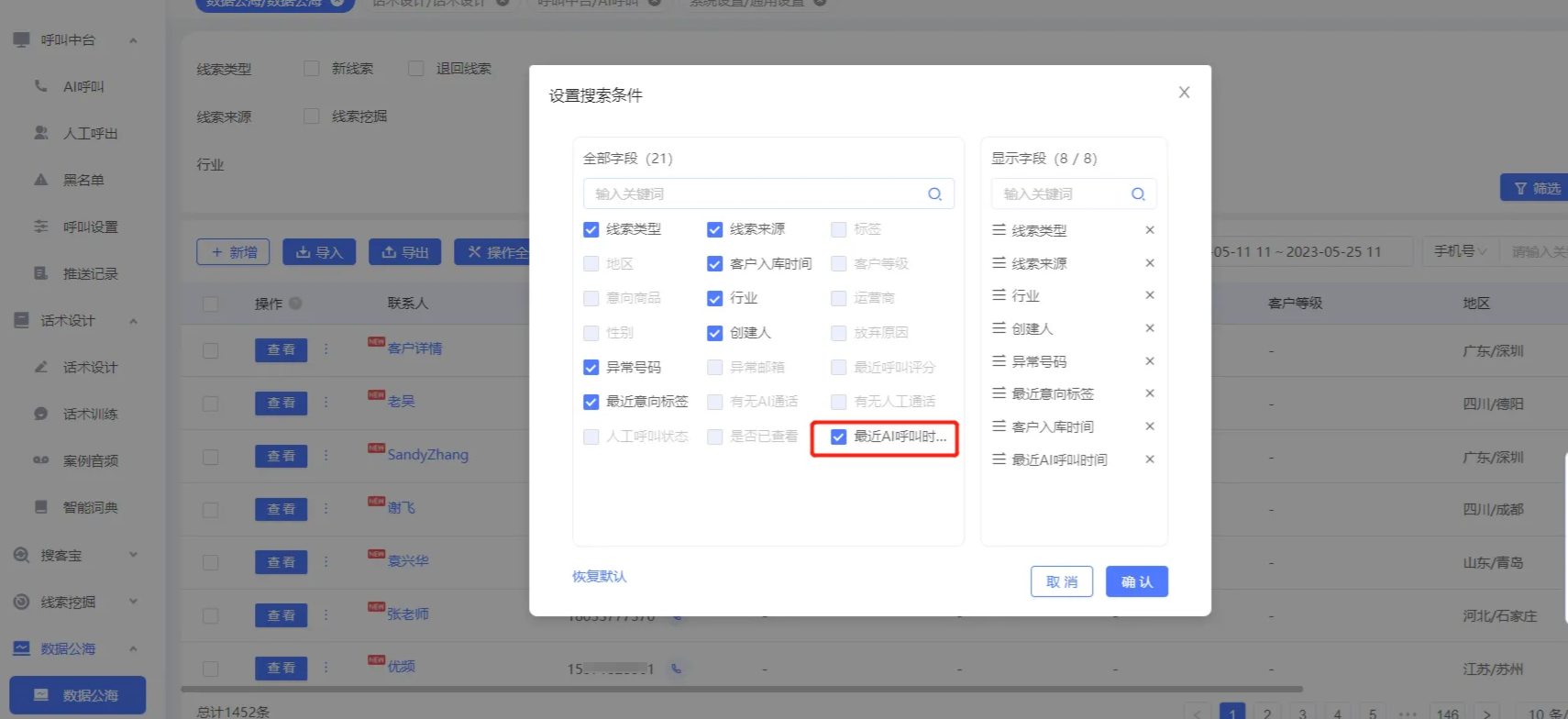Remove 客户入库时间 from the displayed fields list
The width and height of the screenshot is (1568, 719).
coord(1149,426)
